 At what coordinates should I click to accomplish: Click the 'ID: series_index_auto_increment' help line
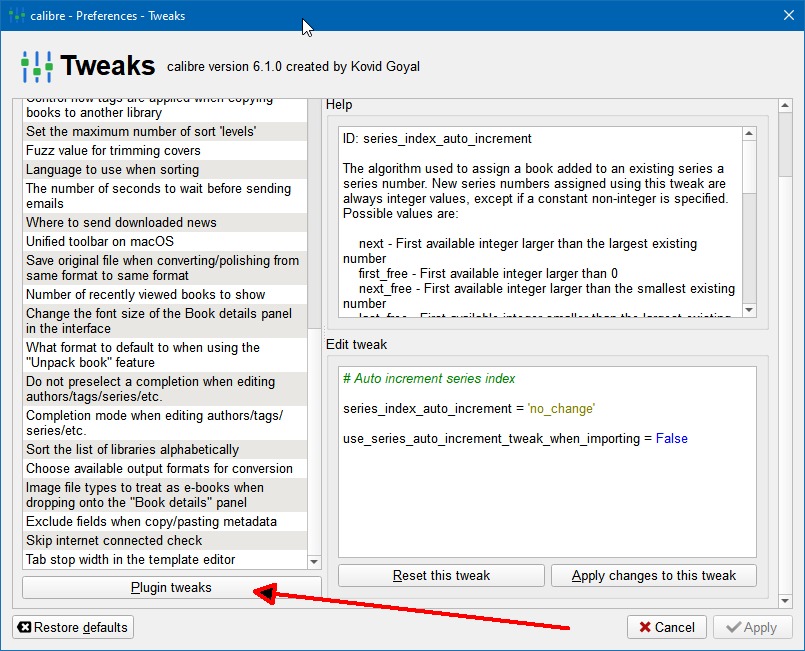[437, 139]
